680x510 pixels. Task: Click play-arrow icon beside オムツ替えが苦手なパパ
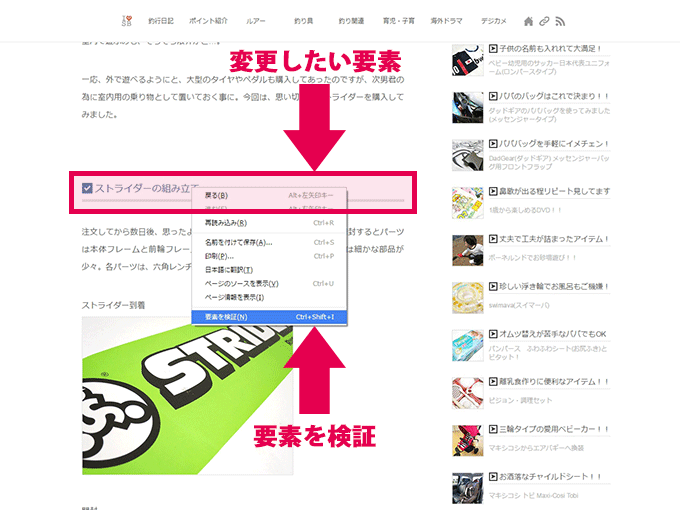click(493, 334)
